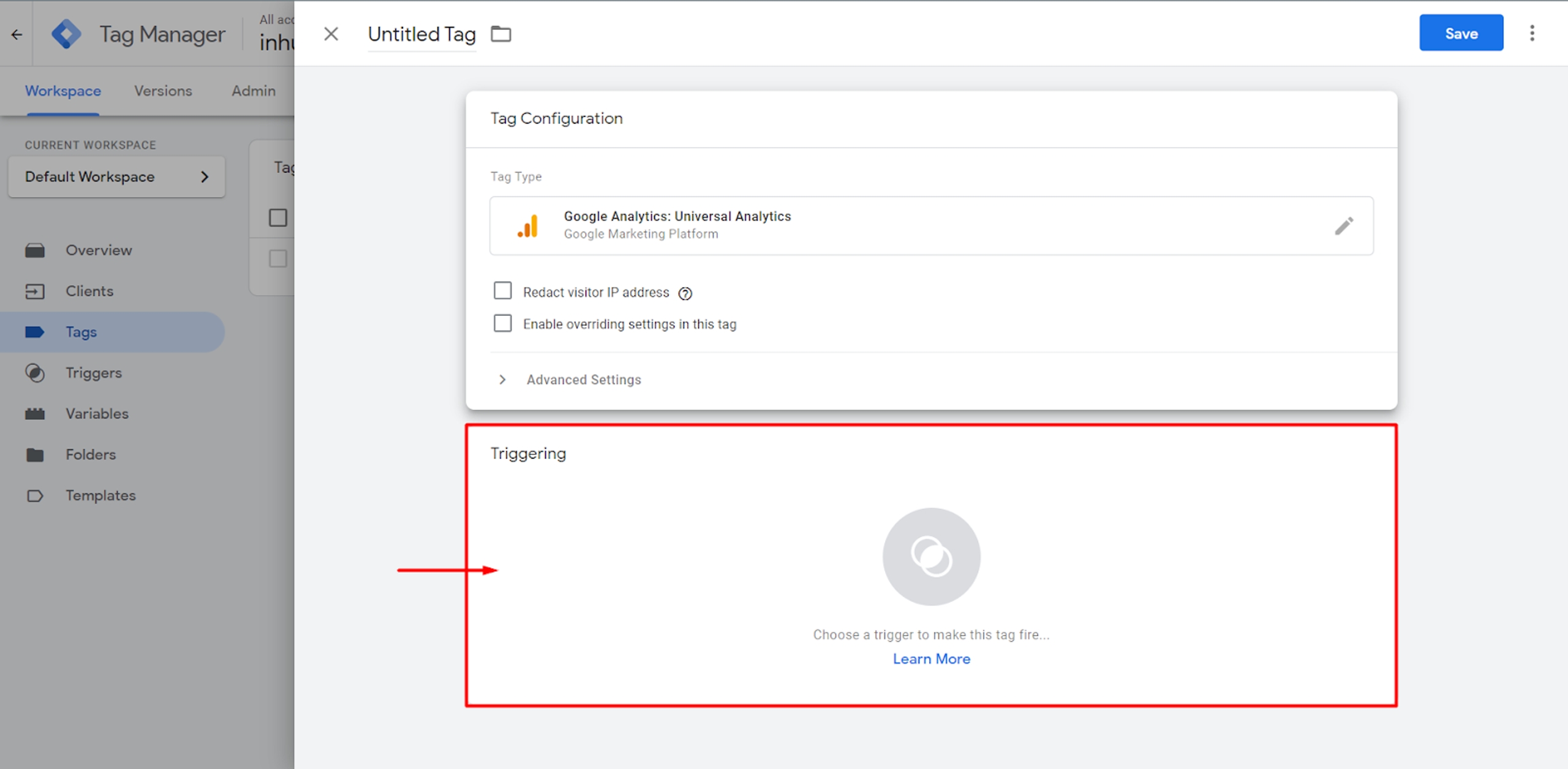This screenshot has width=1568, height=769.
Task: Open Variables in the sidebar
Action: click(x=97, y=414)
